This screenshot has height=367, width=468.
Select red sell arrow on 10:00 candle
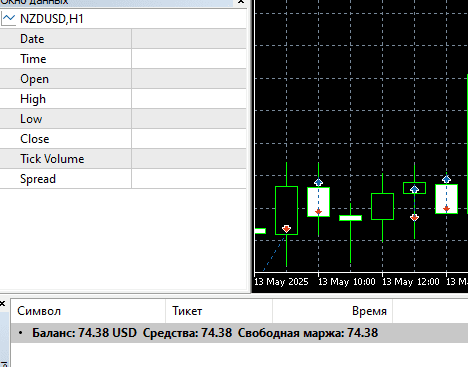pyautogui.click(x=318, y=212)
